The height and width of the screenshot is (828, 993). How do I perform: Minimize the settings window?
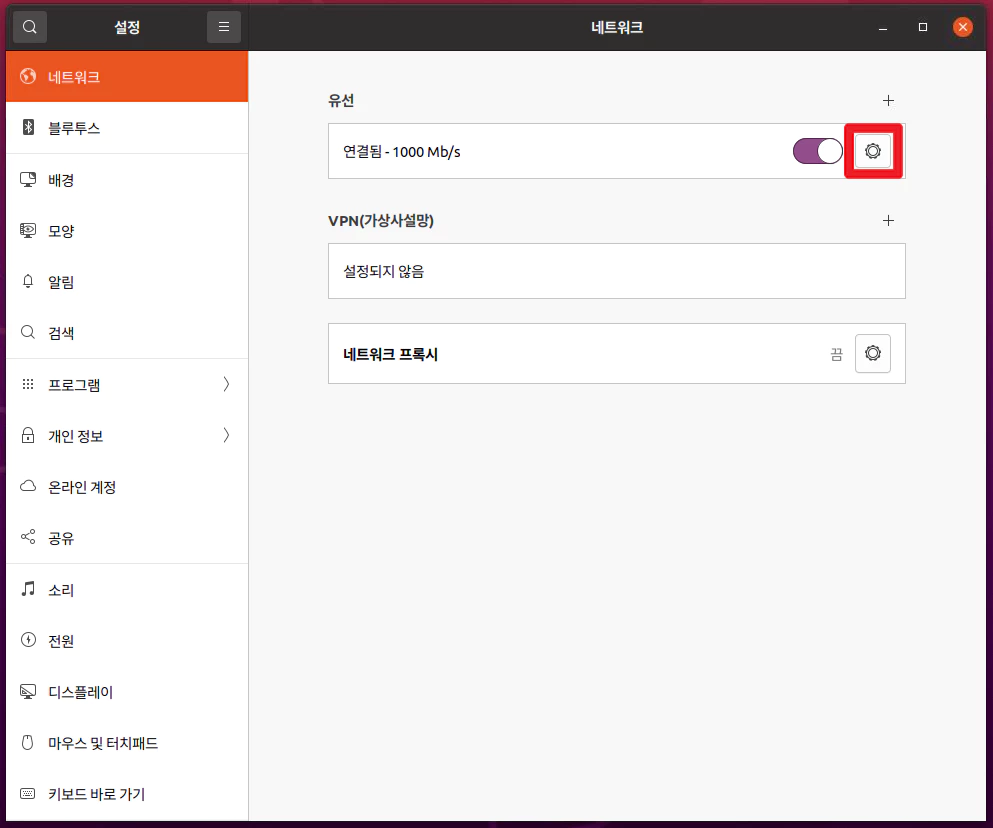[883, 27]
